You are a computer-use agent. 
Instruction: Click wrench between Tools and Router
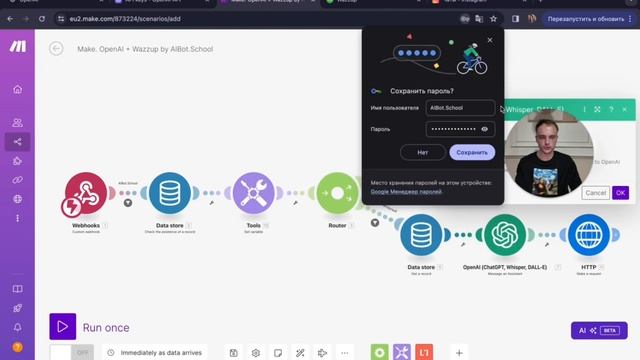(295, 203)
